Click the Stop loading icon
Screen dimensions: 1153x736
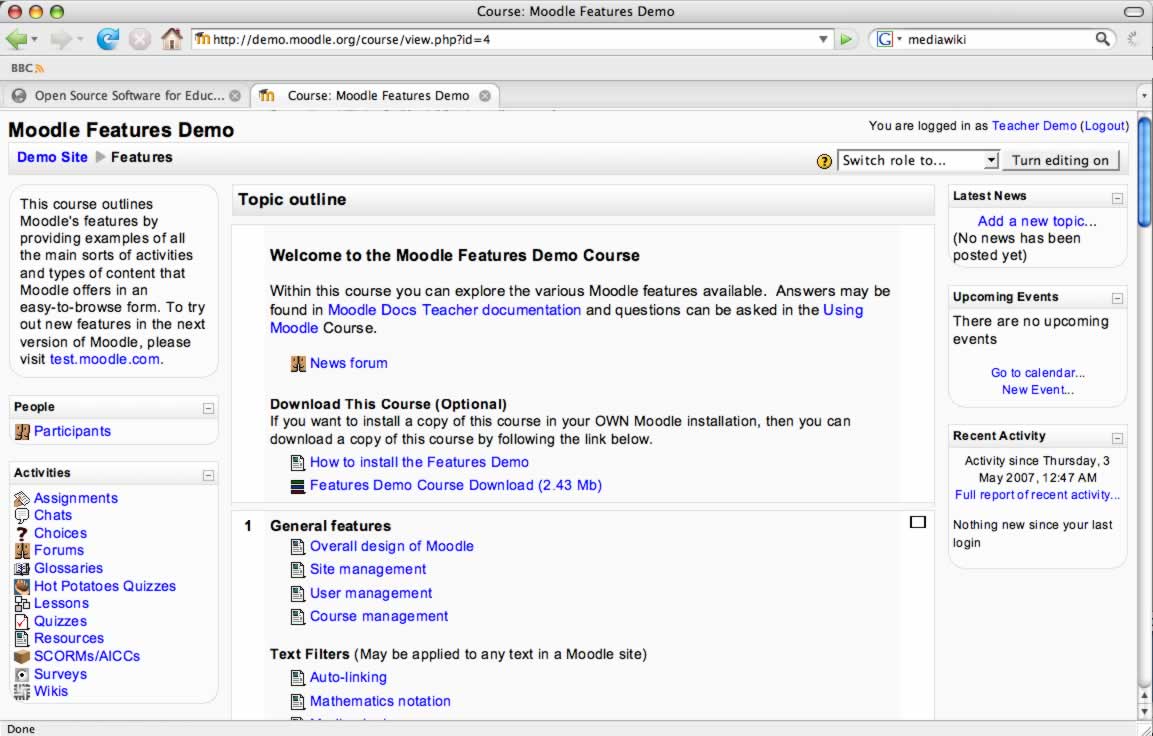140,39
